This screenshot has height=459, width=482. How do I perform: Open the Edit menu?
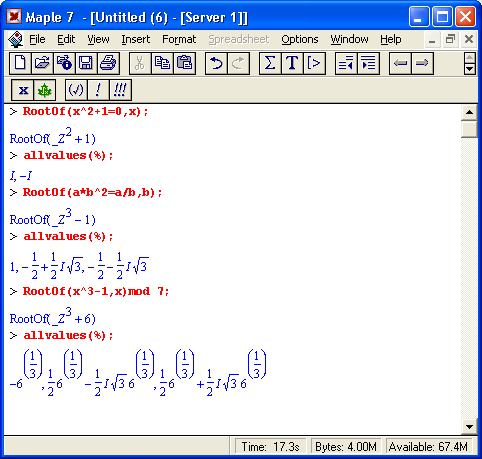[x=66, y=39]
